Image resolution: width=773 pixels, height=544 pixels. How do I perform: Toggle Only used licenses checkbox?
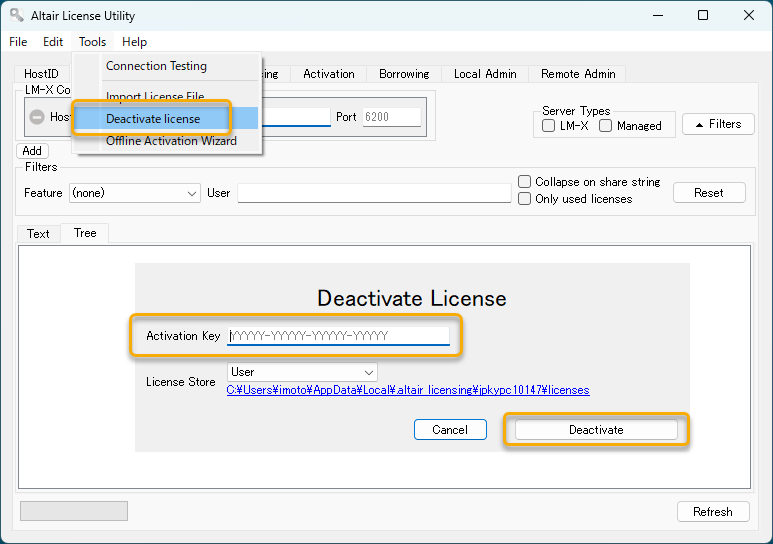point(525,199)
